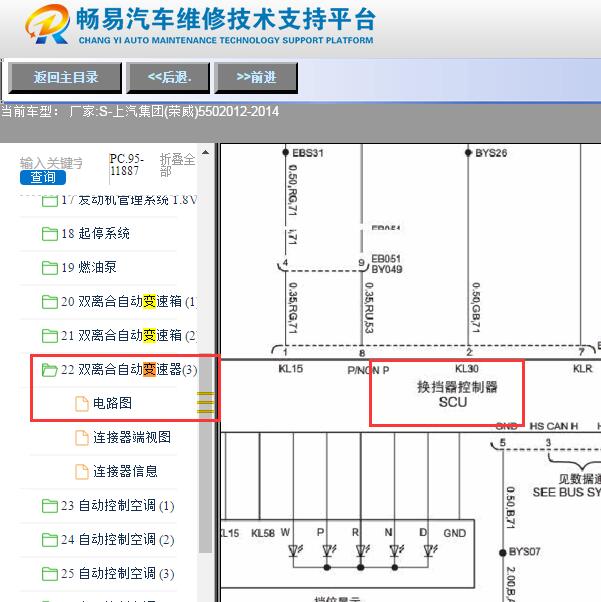Open folder icon for 20 双离合自动变速箱 (1)
601x602 pixels.
[50, 301]
